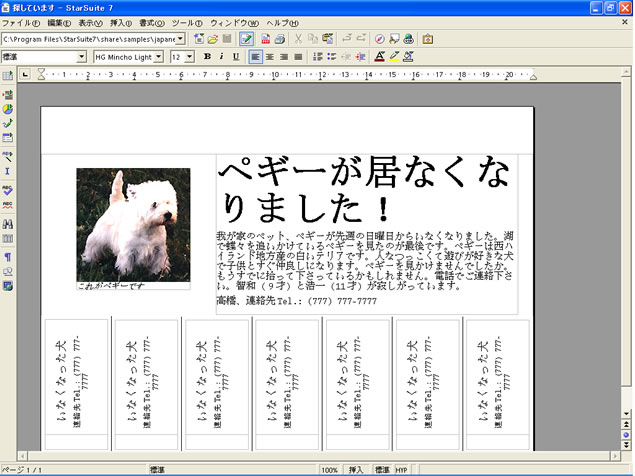
Task: Toggle the Edit File mode icon
Action: [x=246, y=39]
